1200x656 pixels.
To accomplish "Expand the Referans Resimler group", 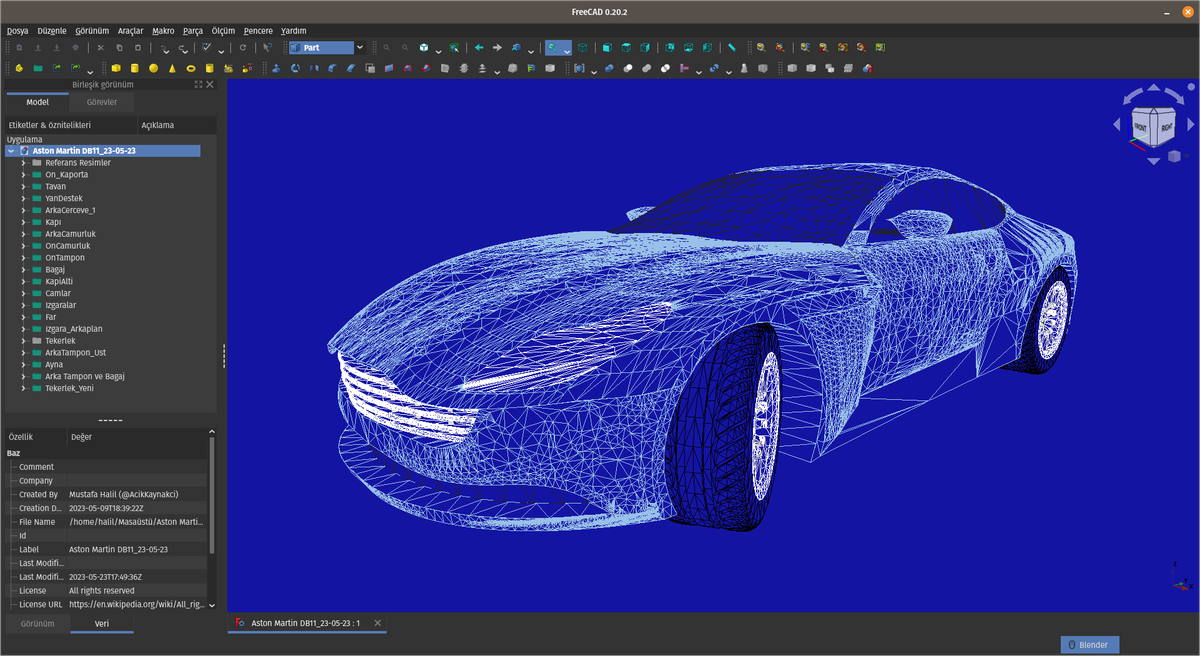I will pyautogui.click(x=23, y=163).
